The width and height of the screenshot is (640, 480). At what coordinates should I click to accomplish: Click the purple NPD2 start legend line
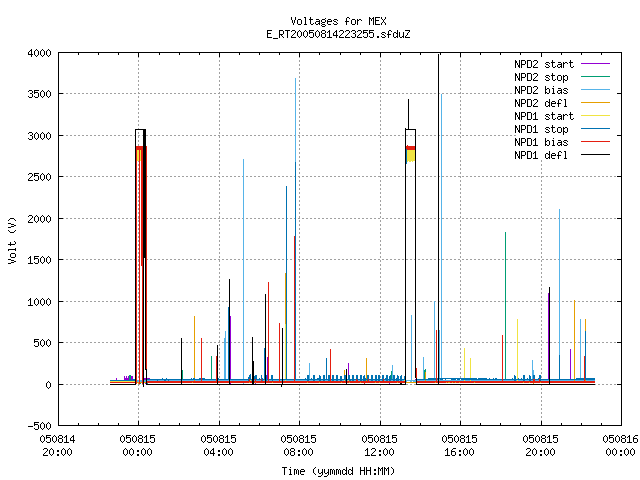(596, 64)
